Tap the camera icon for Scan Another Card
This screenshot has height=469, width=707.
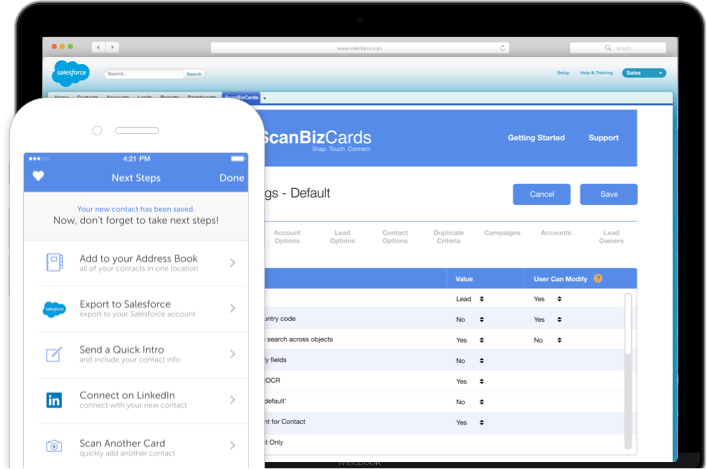click(x=54, y=446)
